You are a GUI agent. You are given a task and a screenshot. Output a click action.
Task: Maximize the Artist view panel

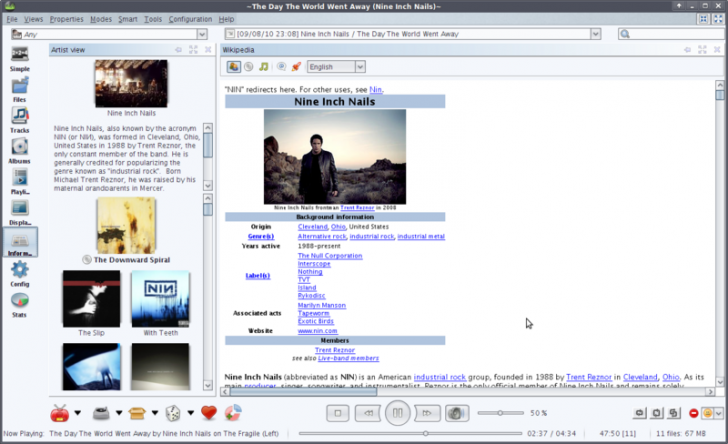coord(193,50)
